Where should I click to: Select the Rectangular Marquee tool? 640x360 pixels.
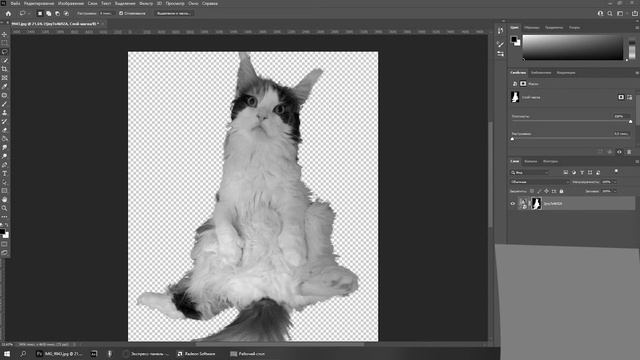tap(4, 43)
